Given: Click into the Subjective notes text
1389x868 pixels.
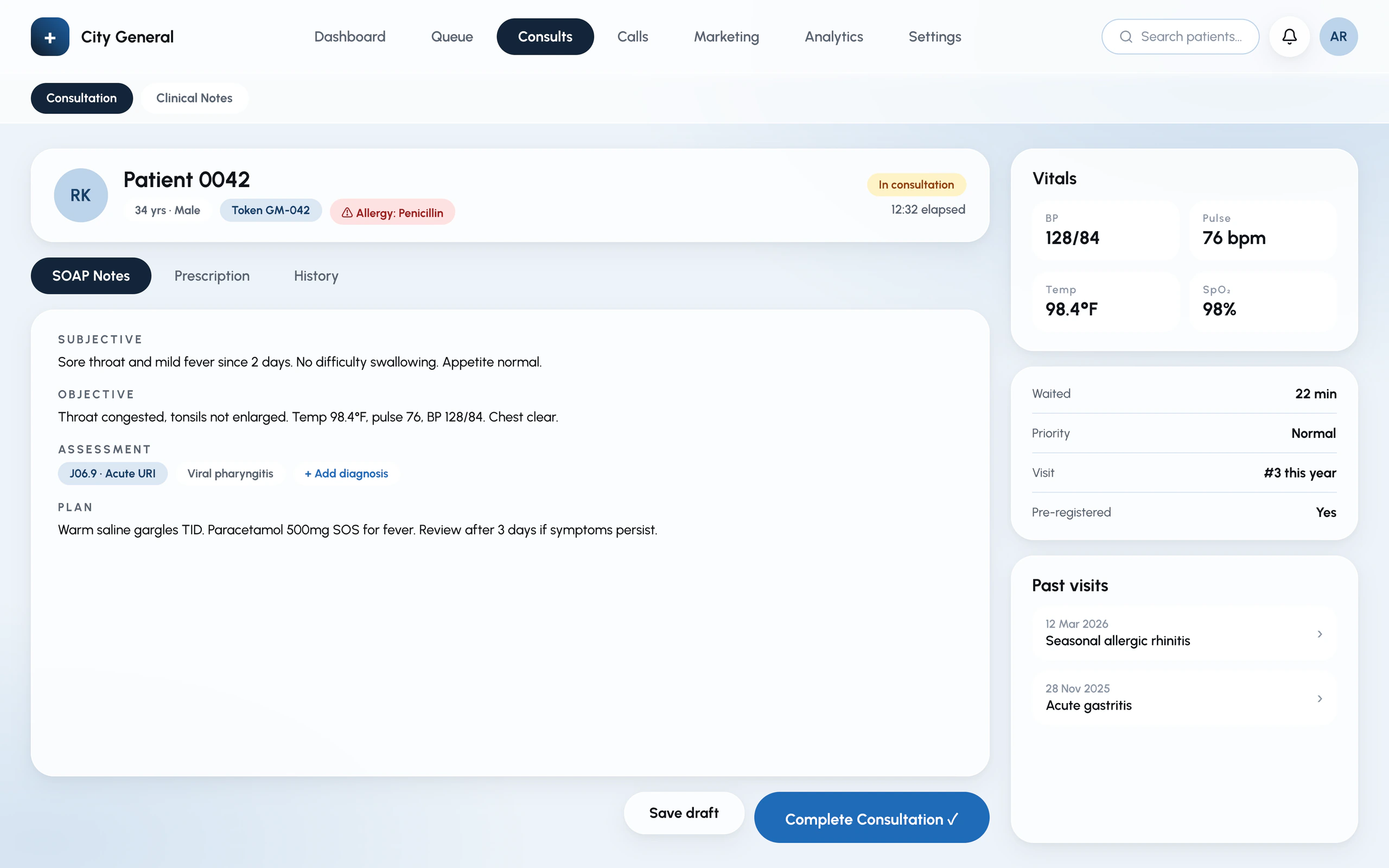Looking at the screenshot, I should [300, 362].
